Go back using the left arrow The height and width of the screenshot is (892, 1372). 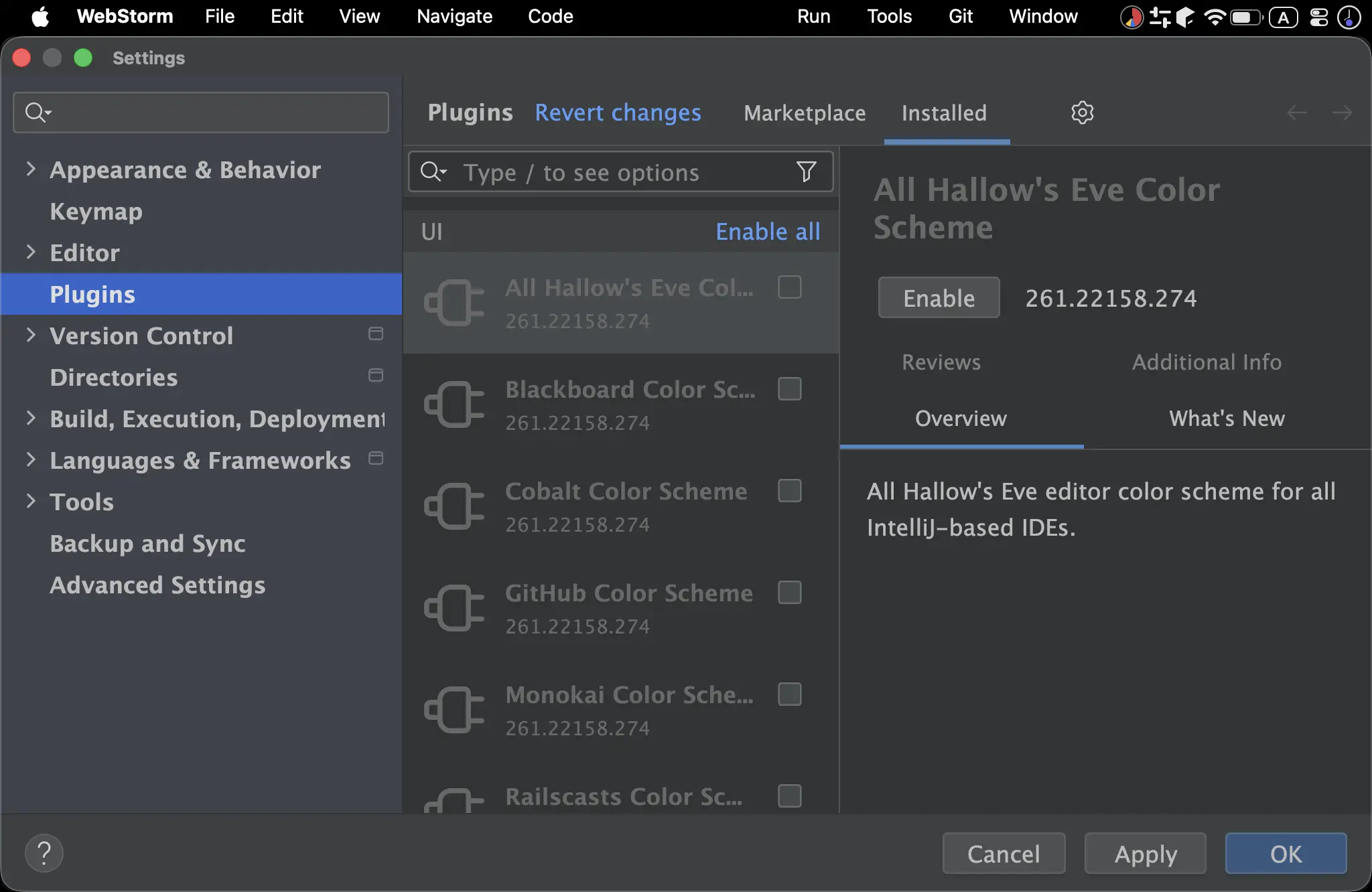[1297, 113]
